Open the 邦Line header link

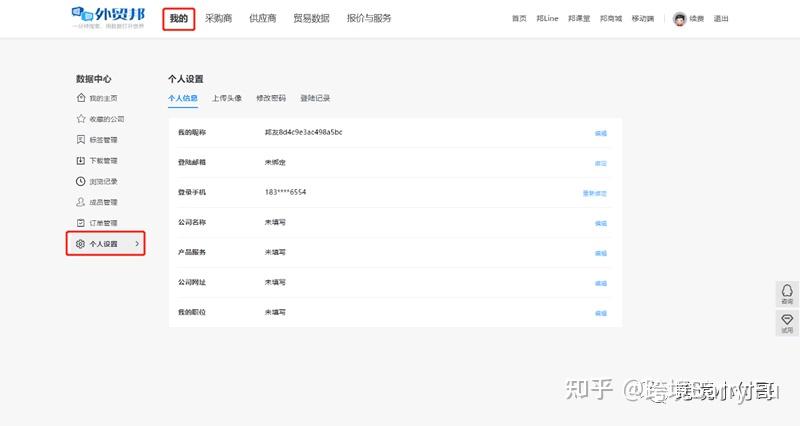(547, 18)
